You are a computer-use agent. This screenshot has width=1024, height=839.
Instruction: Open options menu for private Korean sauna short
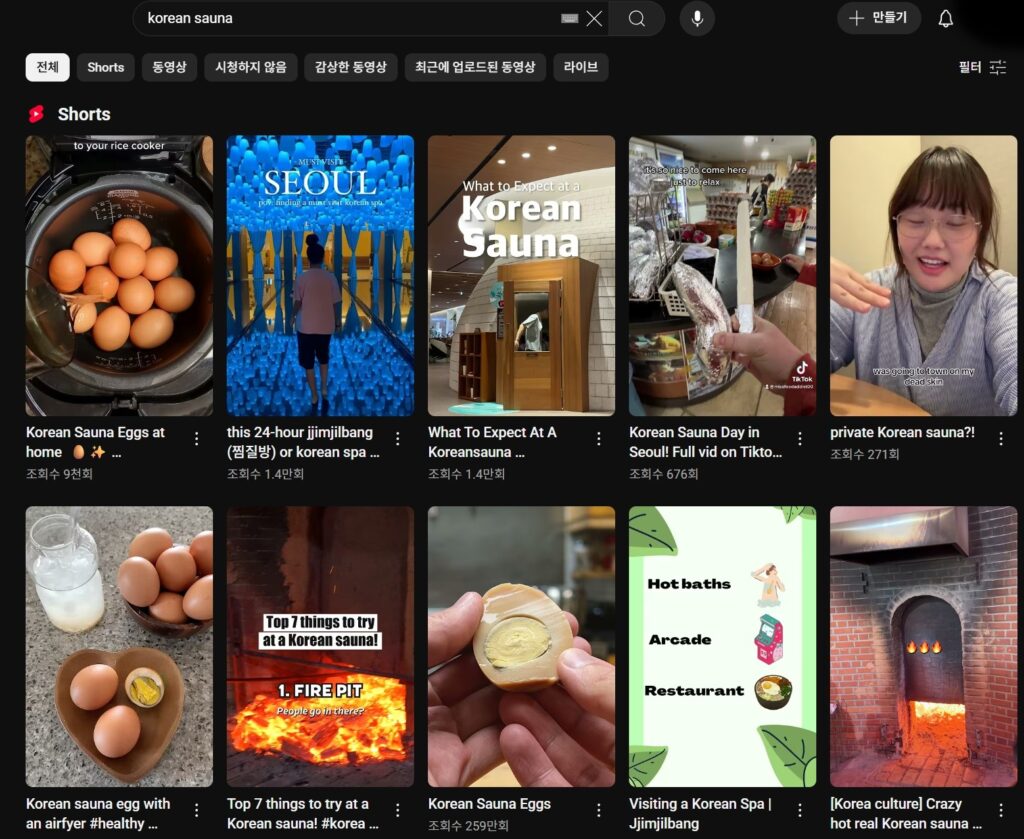pyautogui.click(x=1001, y=439)
